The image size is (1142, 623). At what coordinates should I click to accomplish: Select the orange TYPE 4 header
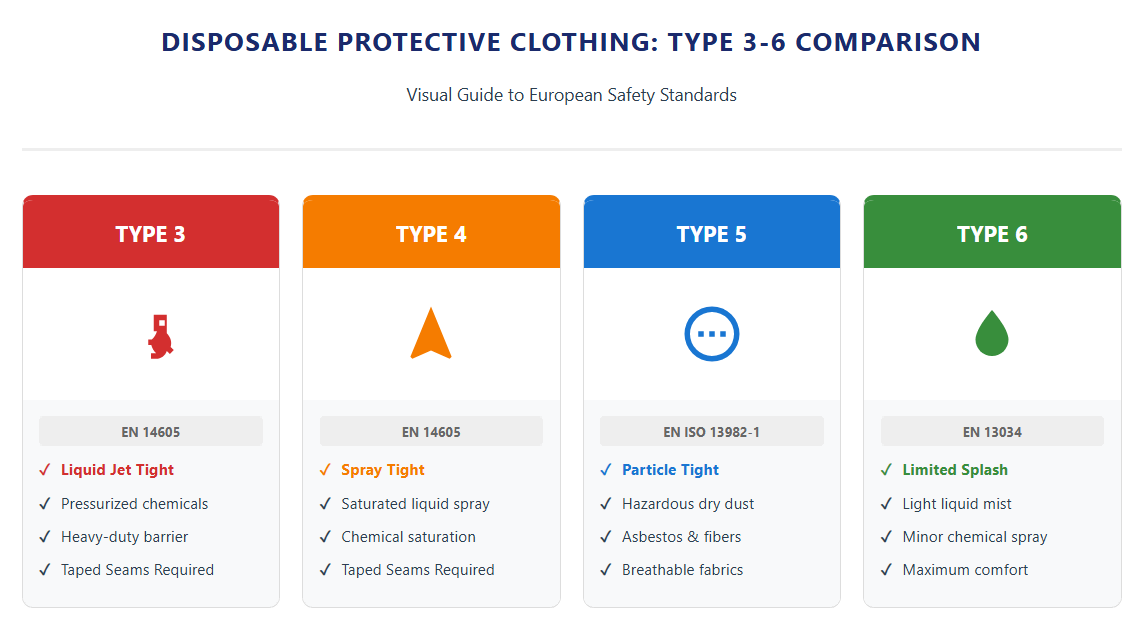click(431, 234)
